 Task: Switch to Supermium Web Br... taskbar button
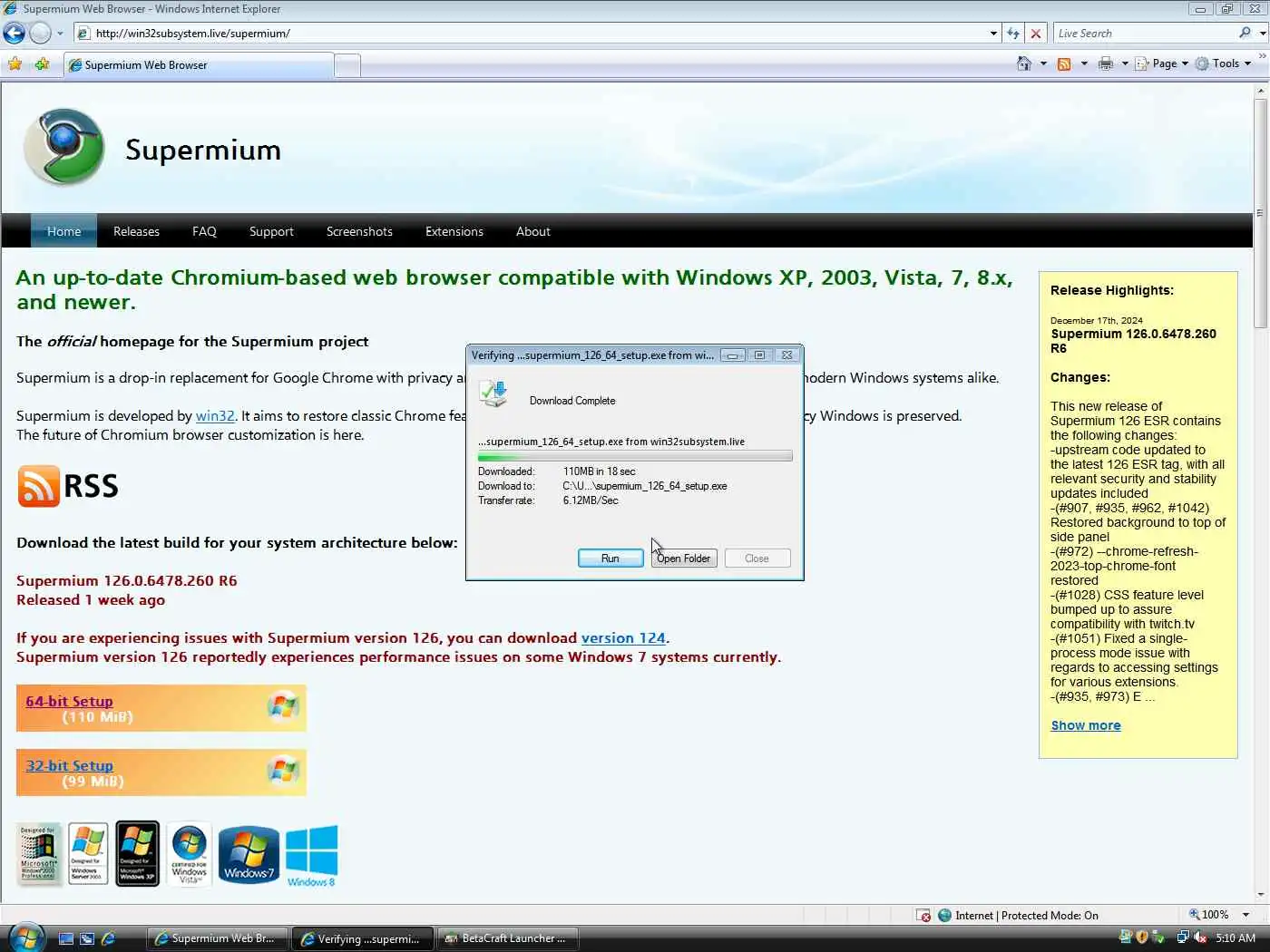[218, 938]
